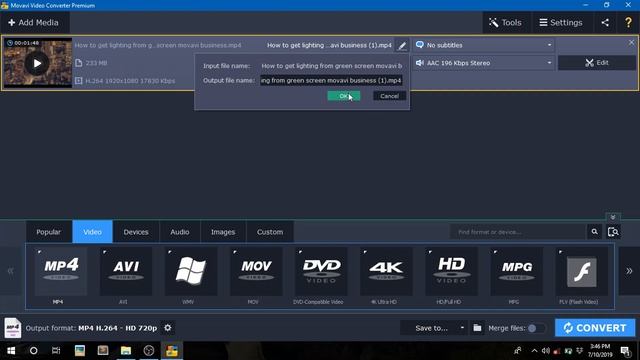Open the Audio tab
Image resolution: width=640 pixels, height=360 pixels.
pos(180,232)
